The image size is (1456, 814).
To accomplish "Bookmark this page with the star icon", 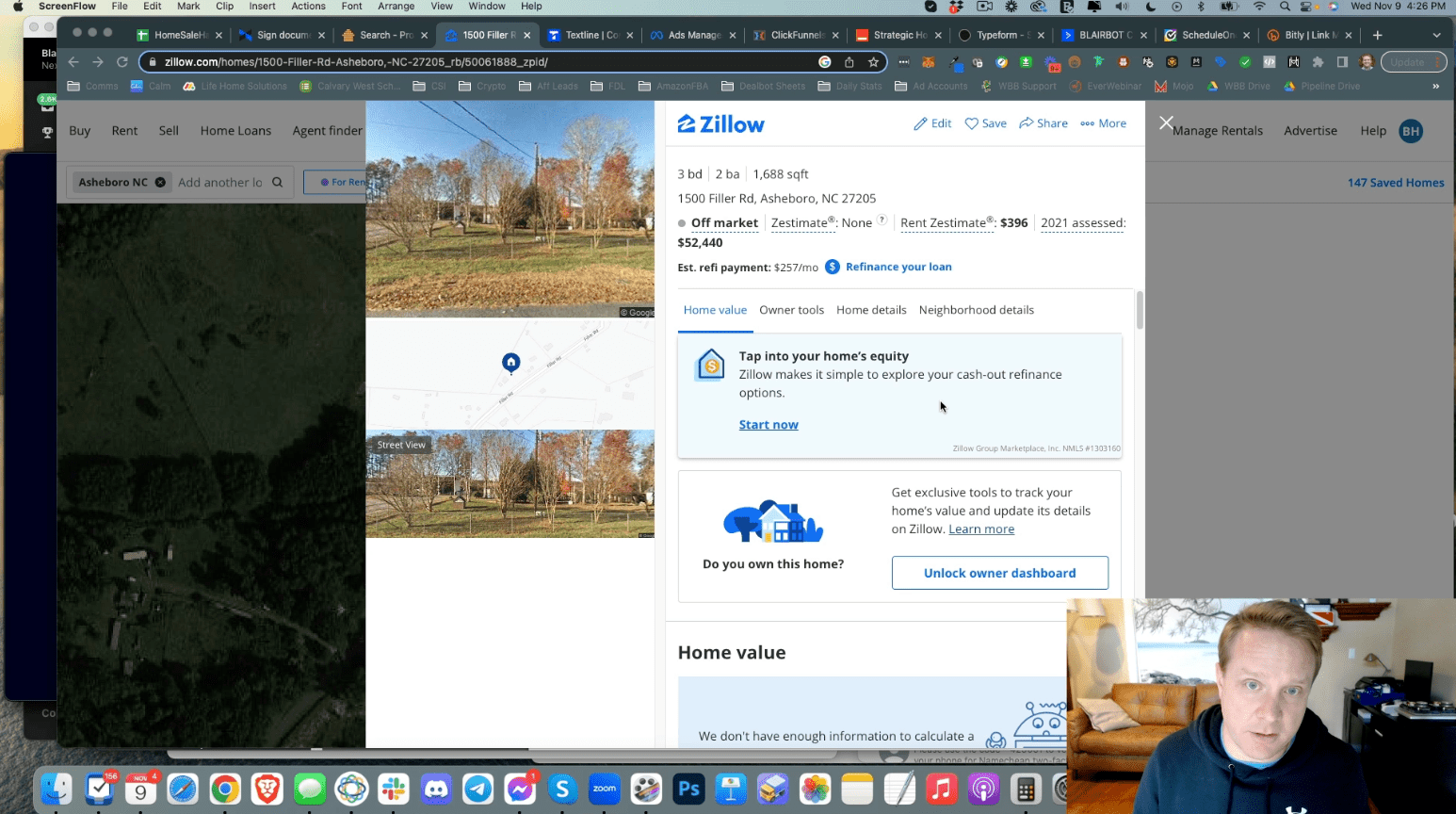I will tap(874, 62).
